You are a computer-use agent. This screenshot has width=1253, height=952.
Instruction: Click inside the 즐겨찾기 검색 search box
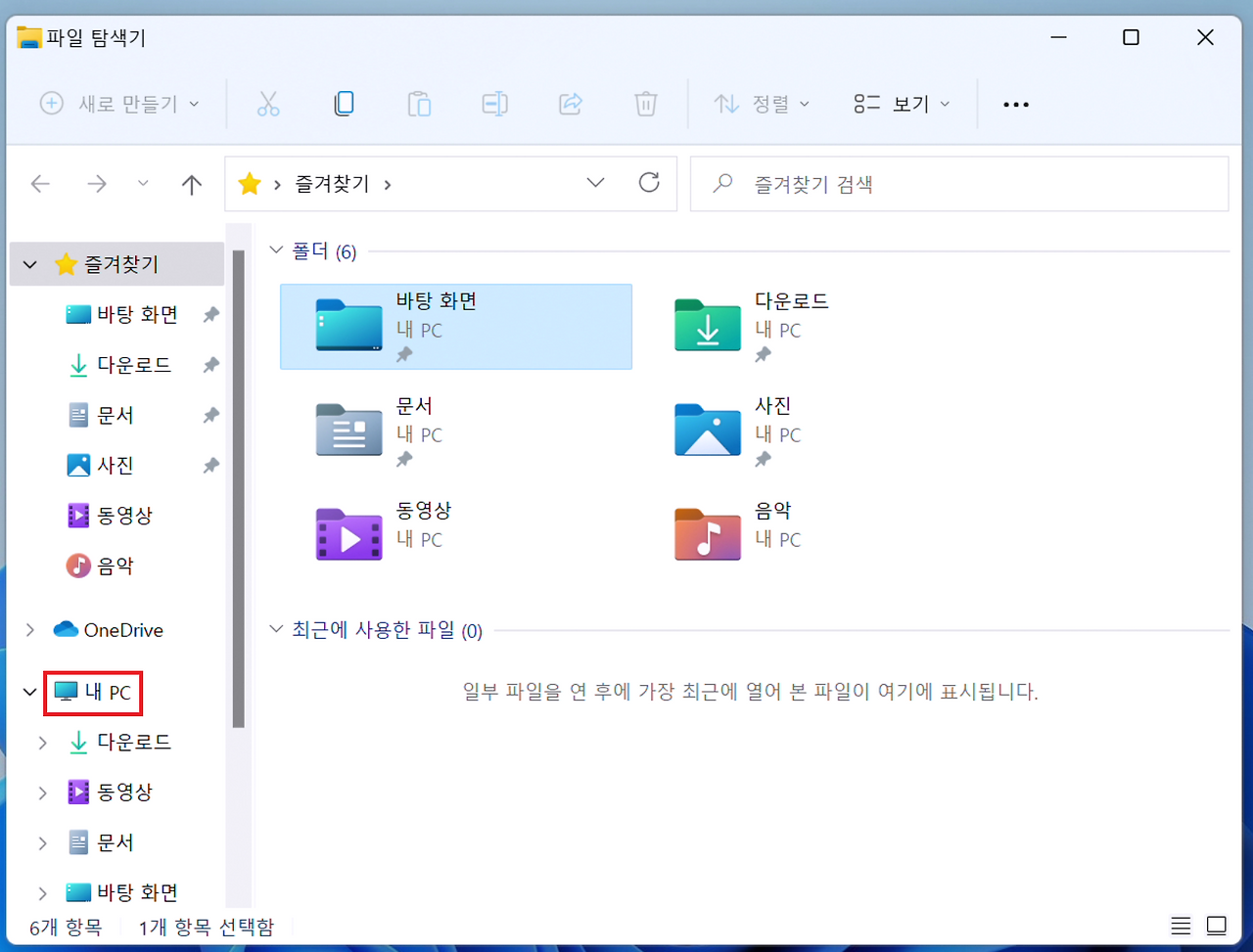(959, 183)
